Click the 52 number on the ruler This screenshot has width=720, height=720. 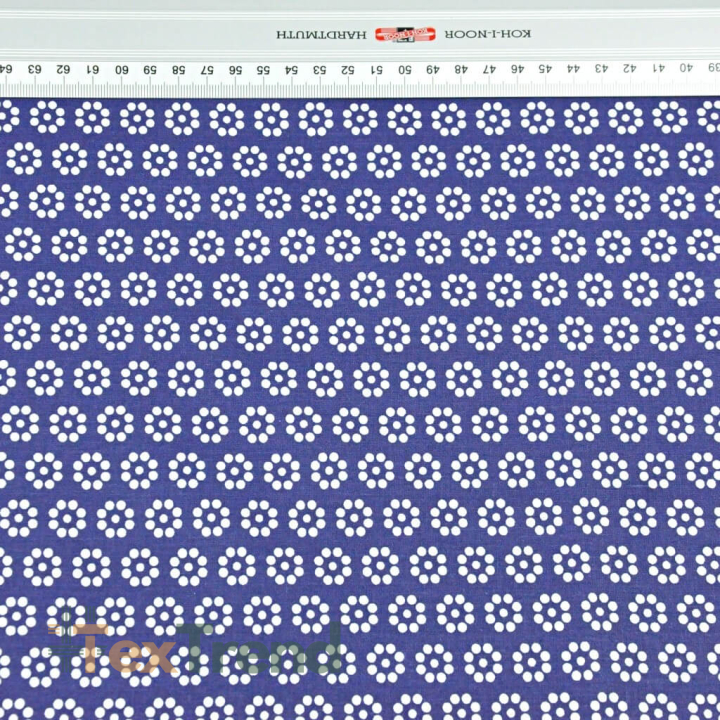pos(348,70)
